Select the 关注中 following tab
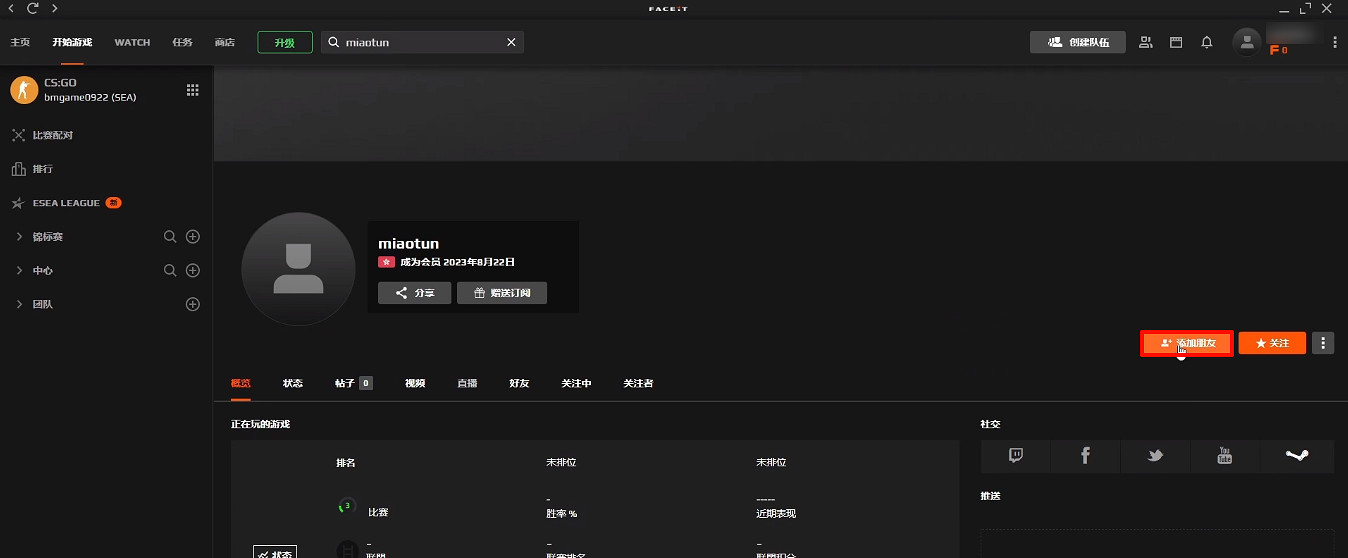 [x=576, y=383]
